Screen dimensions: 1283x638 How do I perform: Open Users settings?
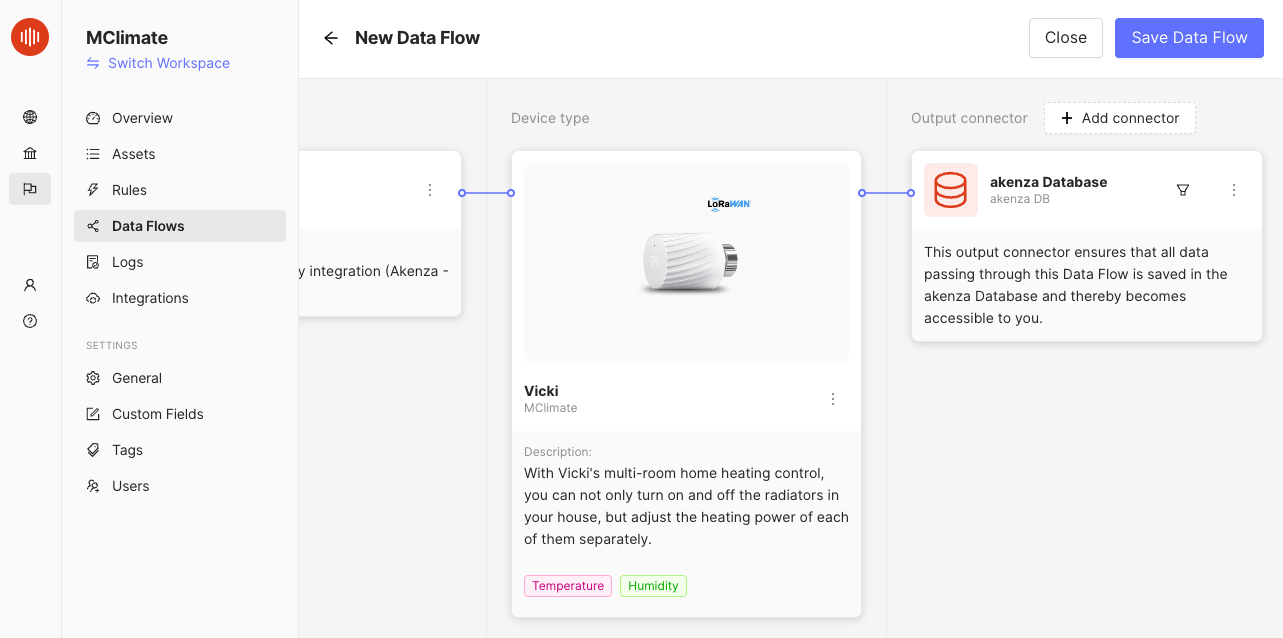click(180, 486)
